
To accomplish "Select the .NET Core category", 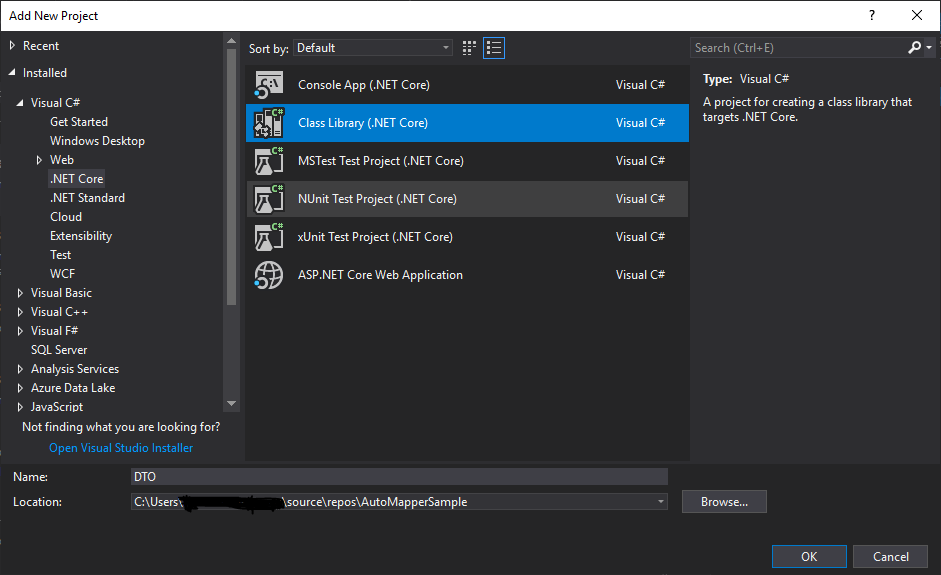I will (x=76, y=179).
